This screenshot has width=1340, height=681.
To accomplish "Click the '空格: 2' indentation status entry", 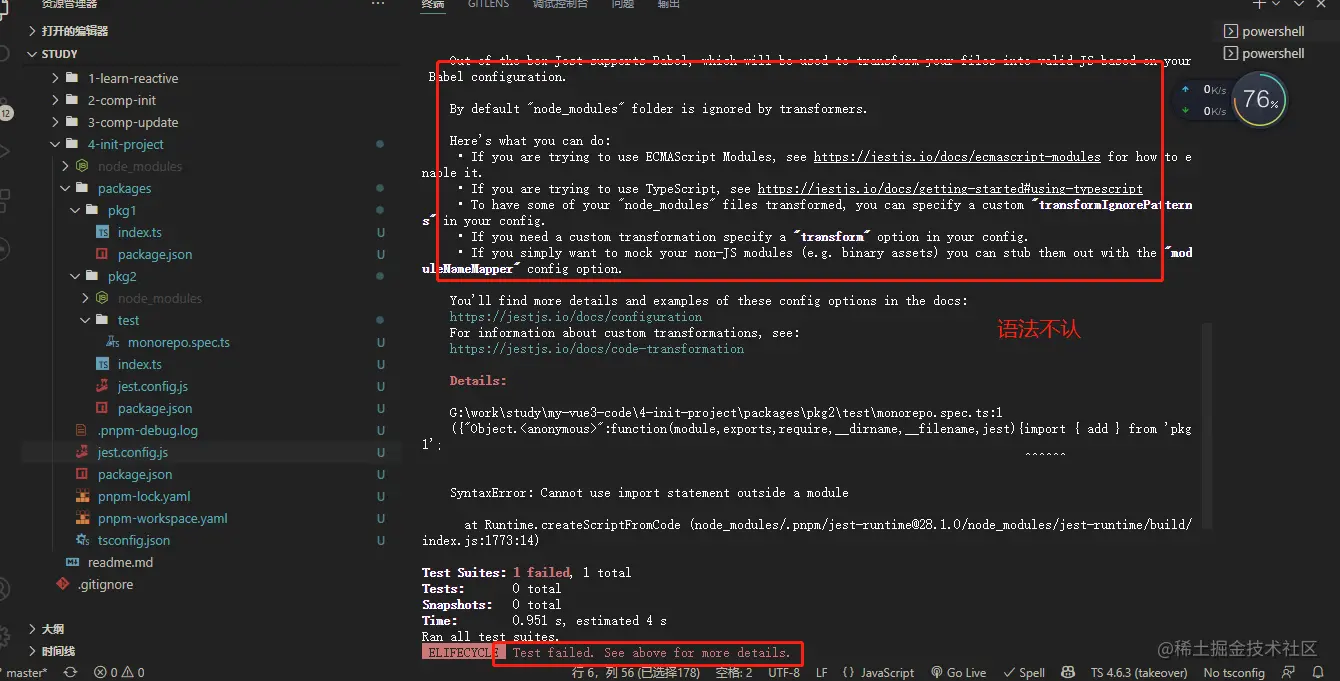I will (x=734, y=673).
